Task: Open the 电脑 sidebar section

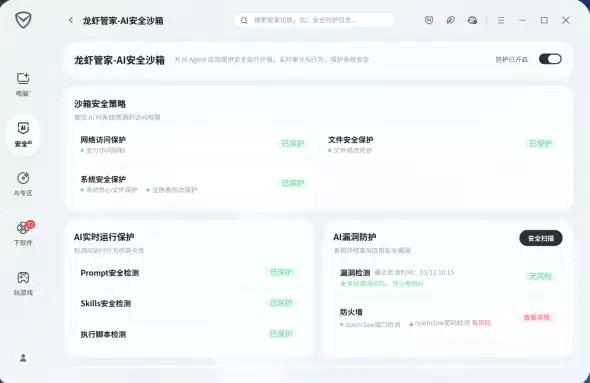Action: tap(23, 84)
